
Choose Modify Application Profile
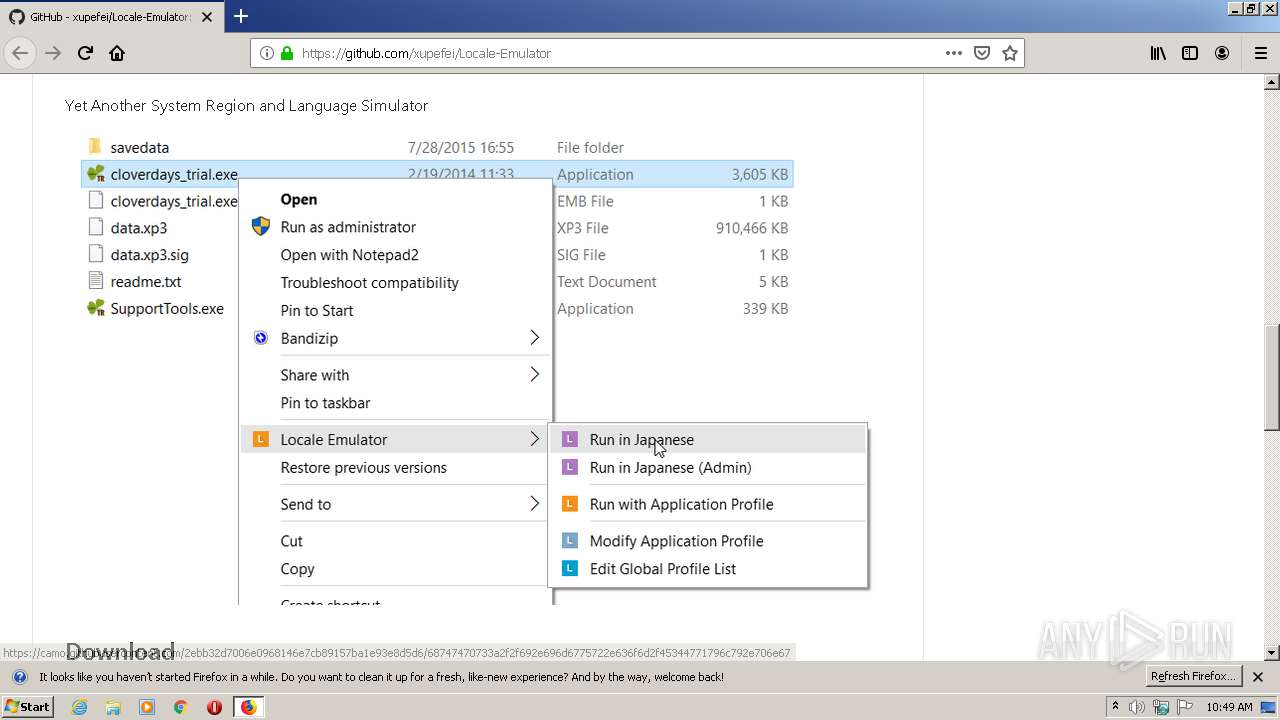[x=707, y=541]
